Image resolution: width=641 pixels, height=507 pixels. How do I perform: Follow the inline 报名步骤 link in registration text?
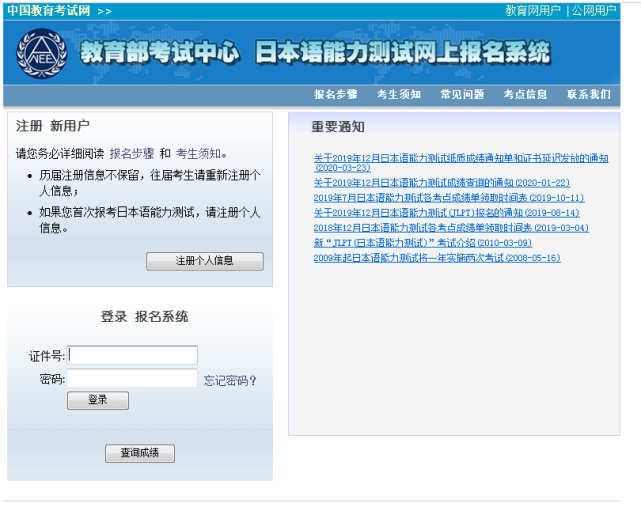click(x=132, y=154)
